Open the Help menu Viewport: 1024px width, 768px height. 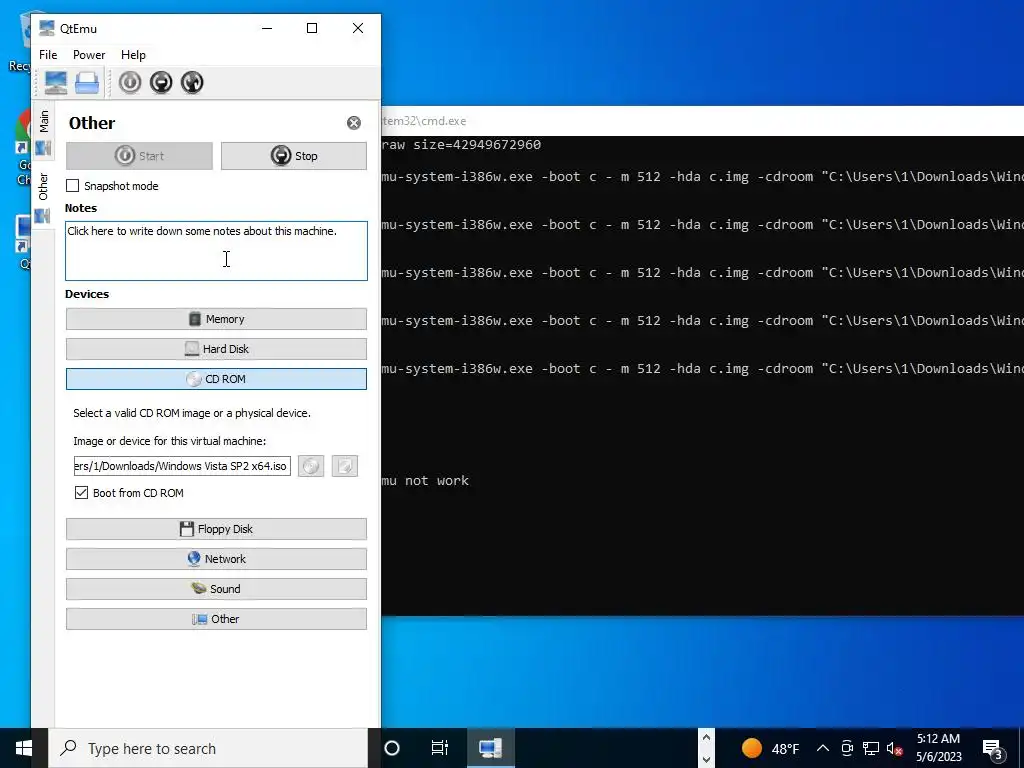133,55
